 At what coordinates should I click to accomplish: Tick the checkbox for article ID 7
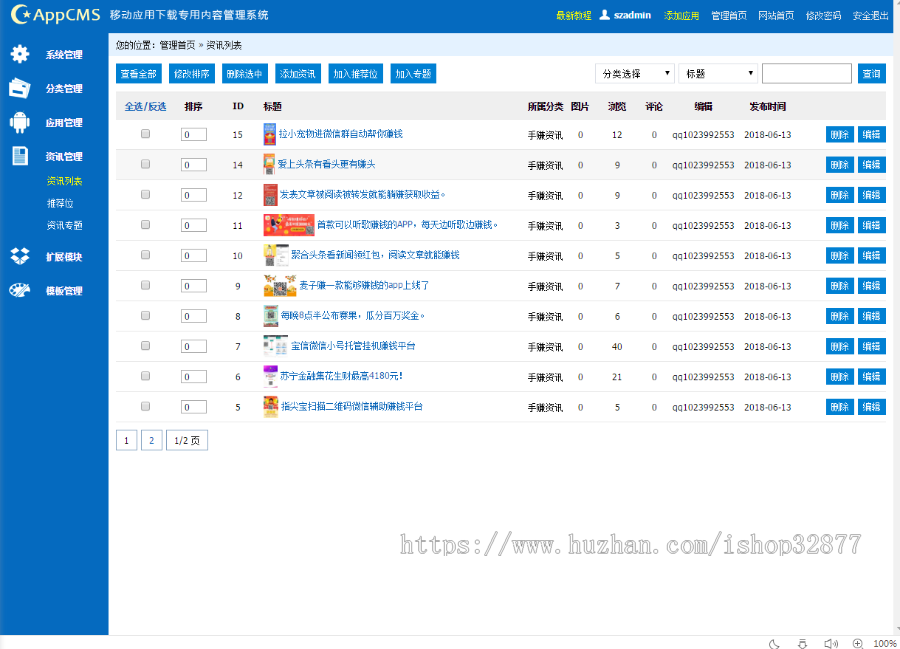145,346
